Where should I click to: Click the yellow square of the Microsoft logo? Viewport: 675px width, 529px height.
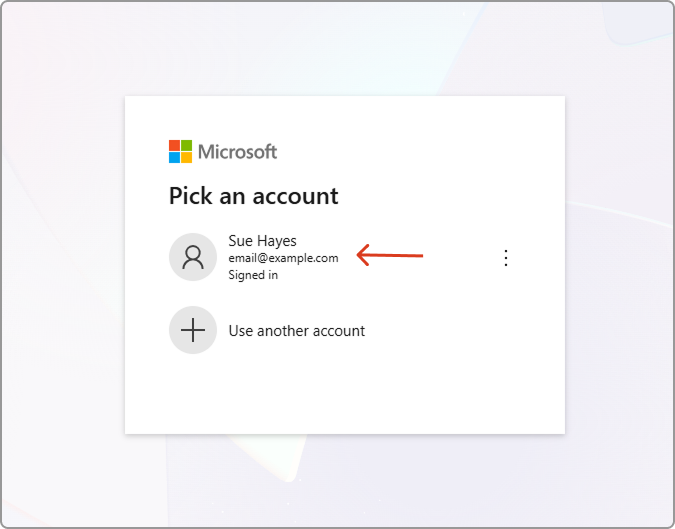[x=186, y=158]
